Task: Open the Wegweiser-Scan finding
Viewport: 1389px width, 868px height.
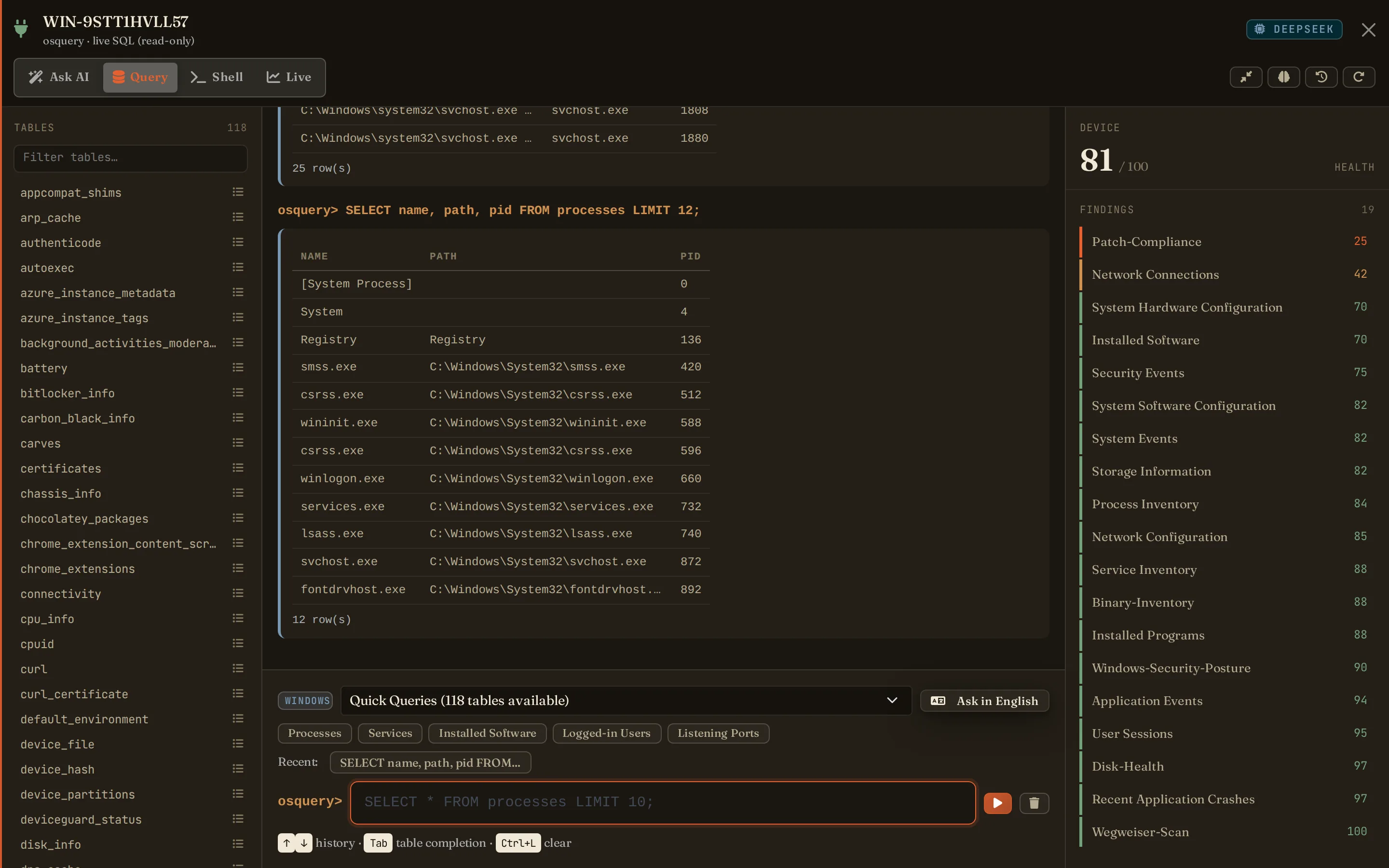Action: coord(1227,832)
